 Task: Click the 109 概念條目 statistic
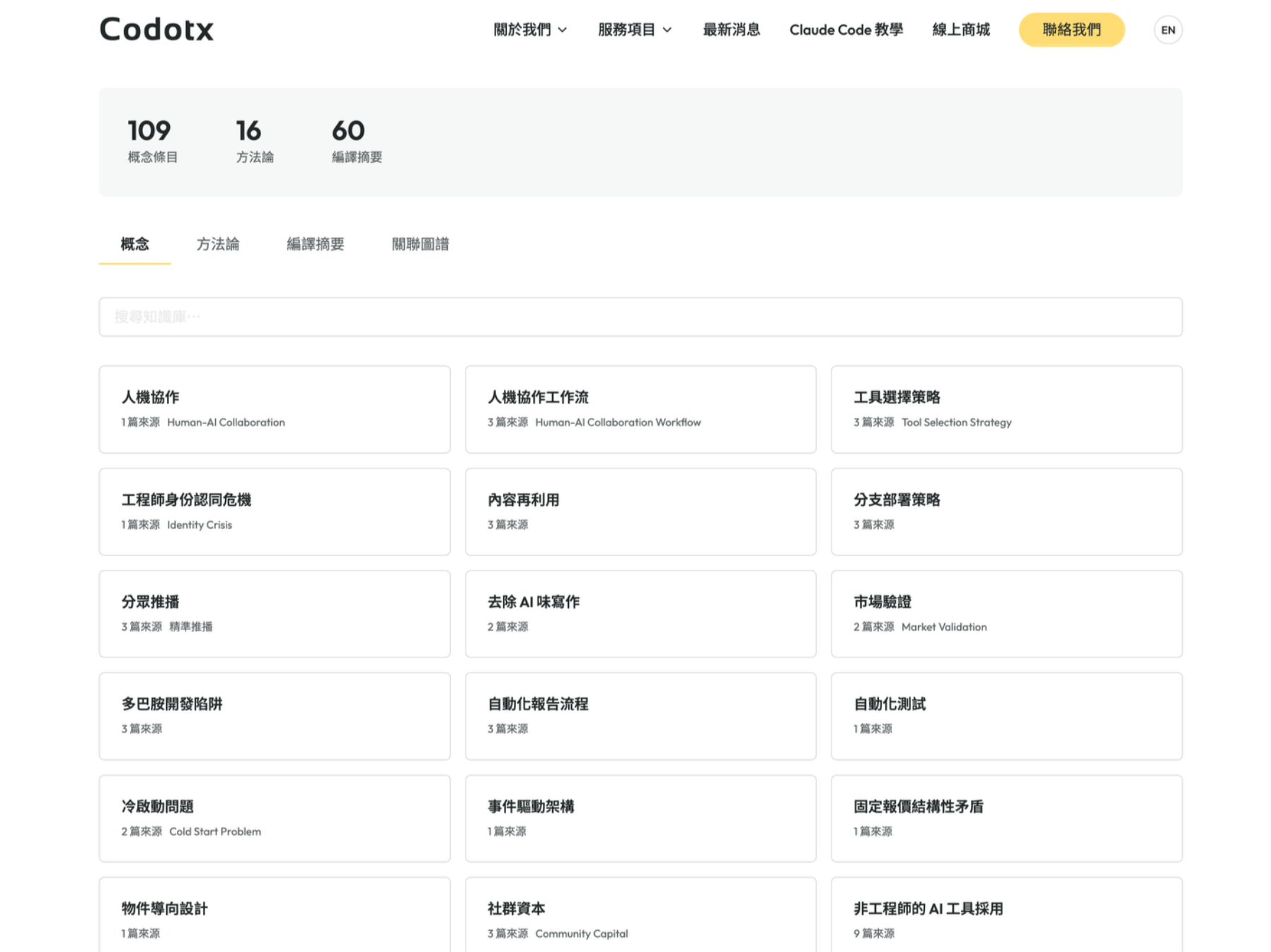pyautogui.click(x=152, y=141)
